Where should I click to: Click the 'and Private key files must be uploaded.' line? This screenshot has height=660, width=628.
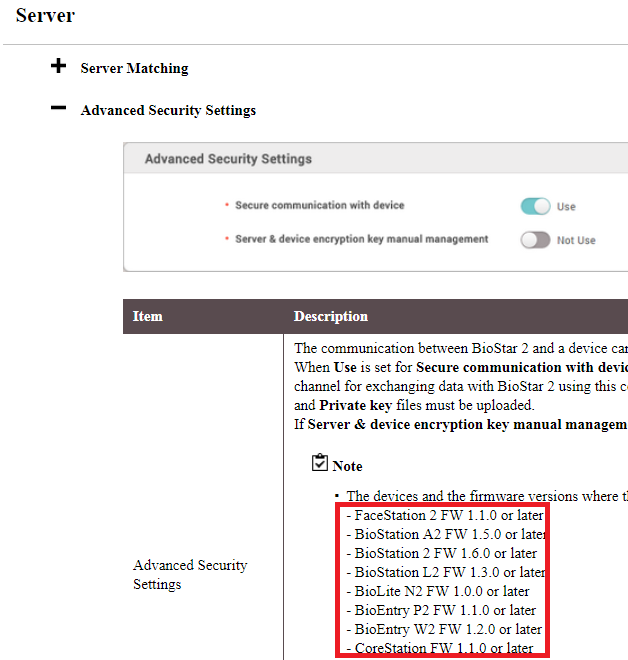tap(414, 405)
